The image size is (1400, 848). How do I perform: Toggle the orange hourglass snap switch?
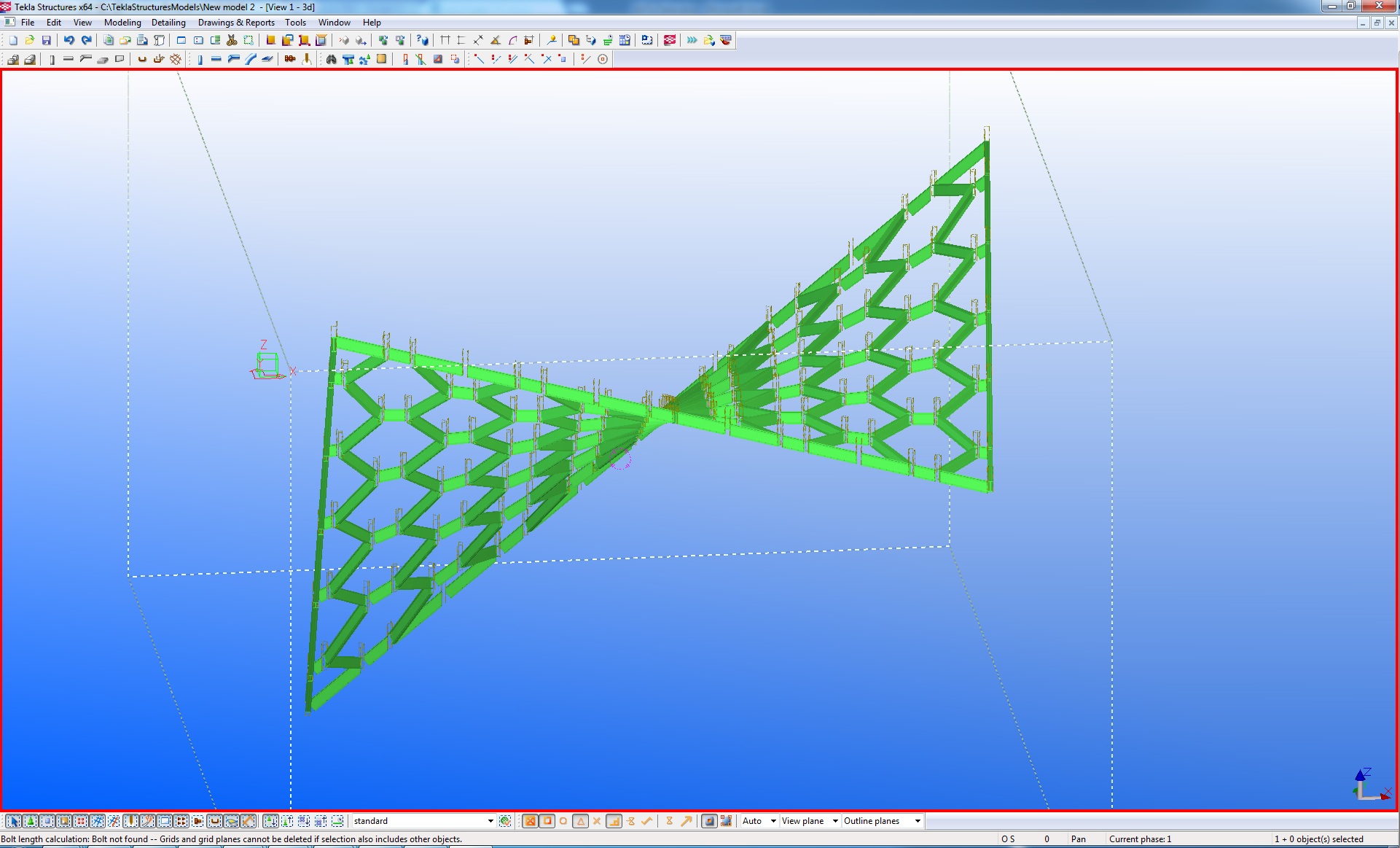click(x=669, y=821)
